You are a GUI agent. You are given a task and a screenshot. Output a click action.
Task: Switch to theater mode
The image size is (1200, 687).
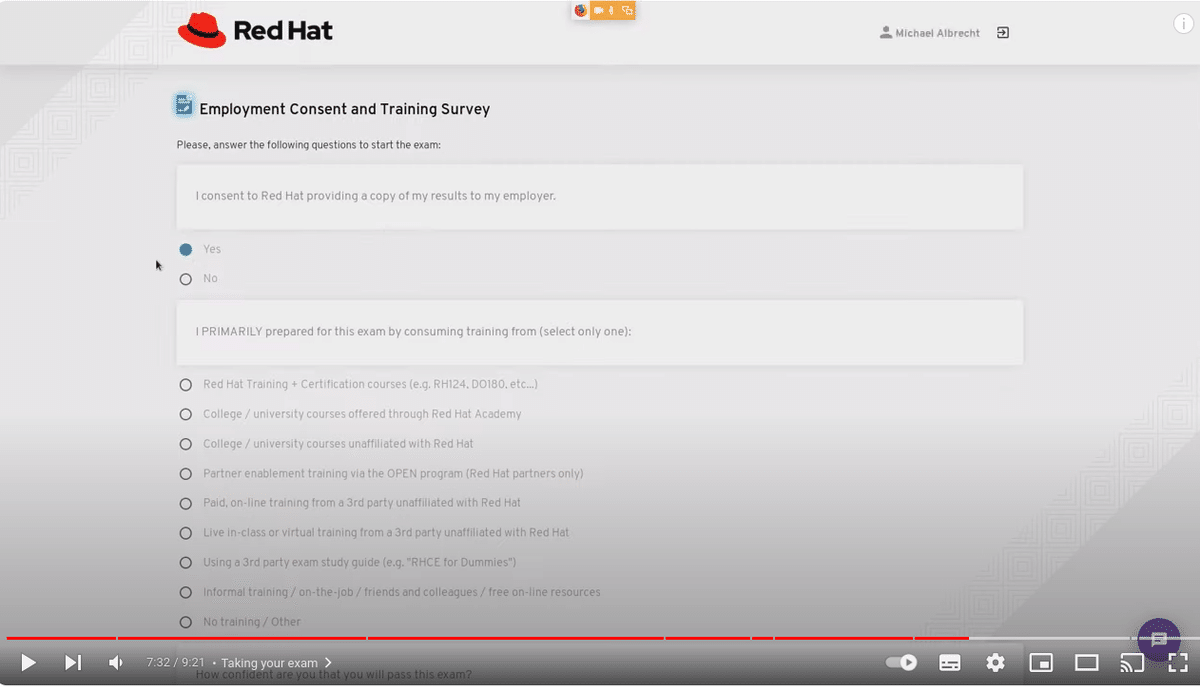1087,662
